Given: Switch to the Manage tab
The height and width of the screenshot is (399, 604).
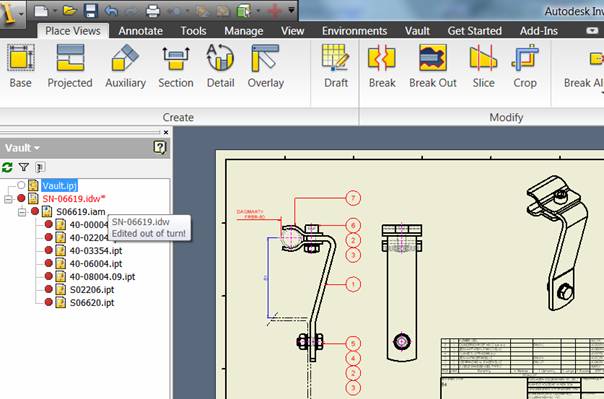Looking at the screenshot, I should click(x=244, y=31).
